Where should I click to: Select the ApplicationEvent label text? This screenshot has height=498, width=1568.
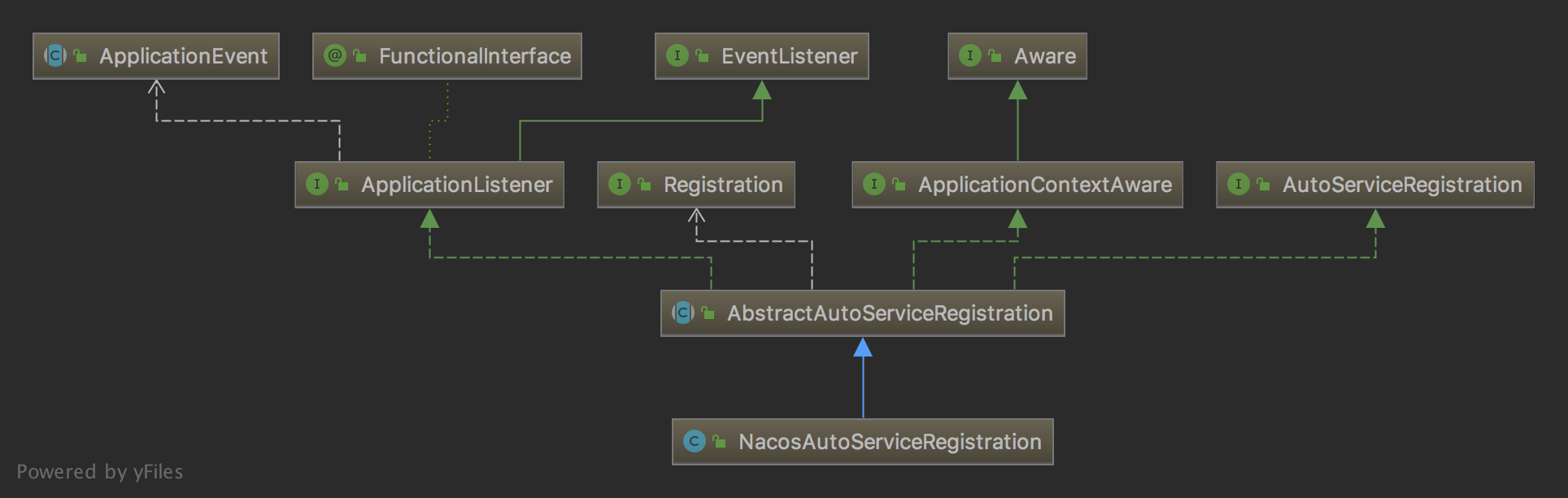[x=183, y=56]
